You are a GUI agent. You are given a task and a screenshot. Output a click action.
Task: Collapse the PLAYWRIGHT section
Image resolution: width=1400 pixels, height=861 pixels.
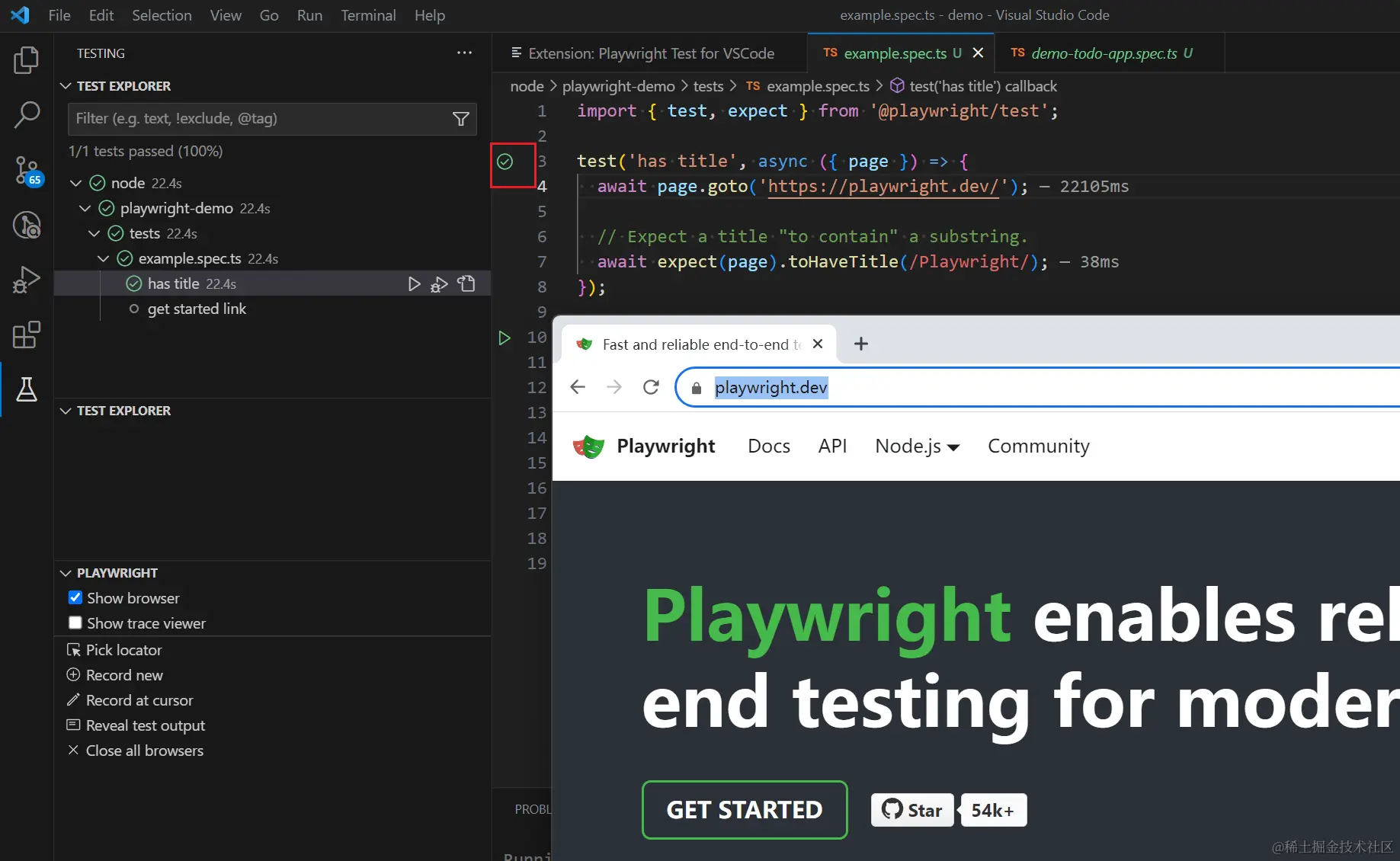(66, 573)
